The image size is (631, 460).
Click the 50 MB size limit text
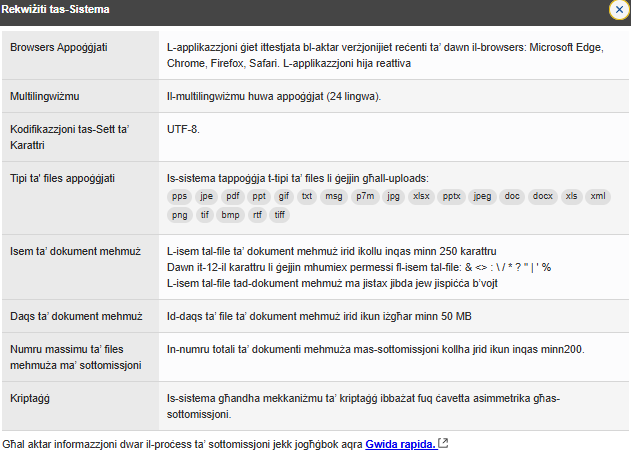point(319,316)
